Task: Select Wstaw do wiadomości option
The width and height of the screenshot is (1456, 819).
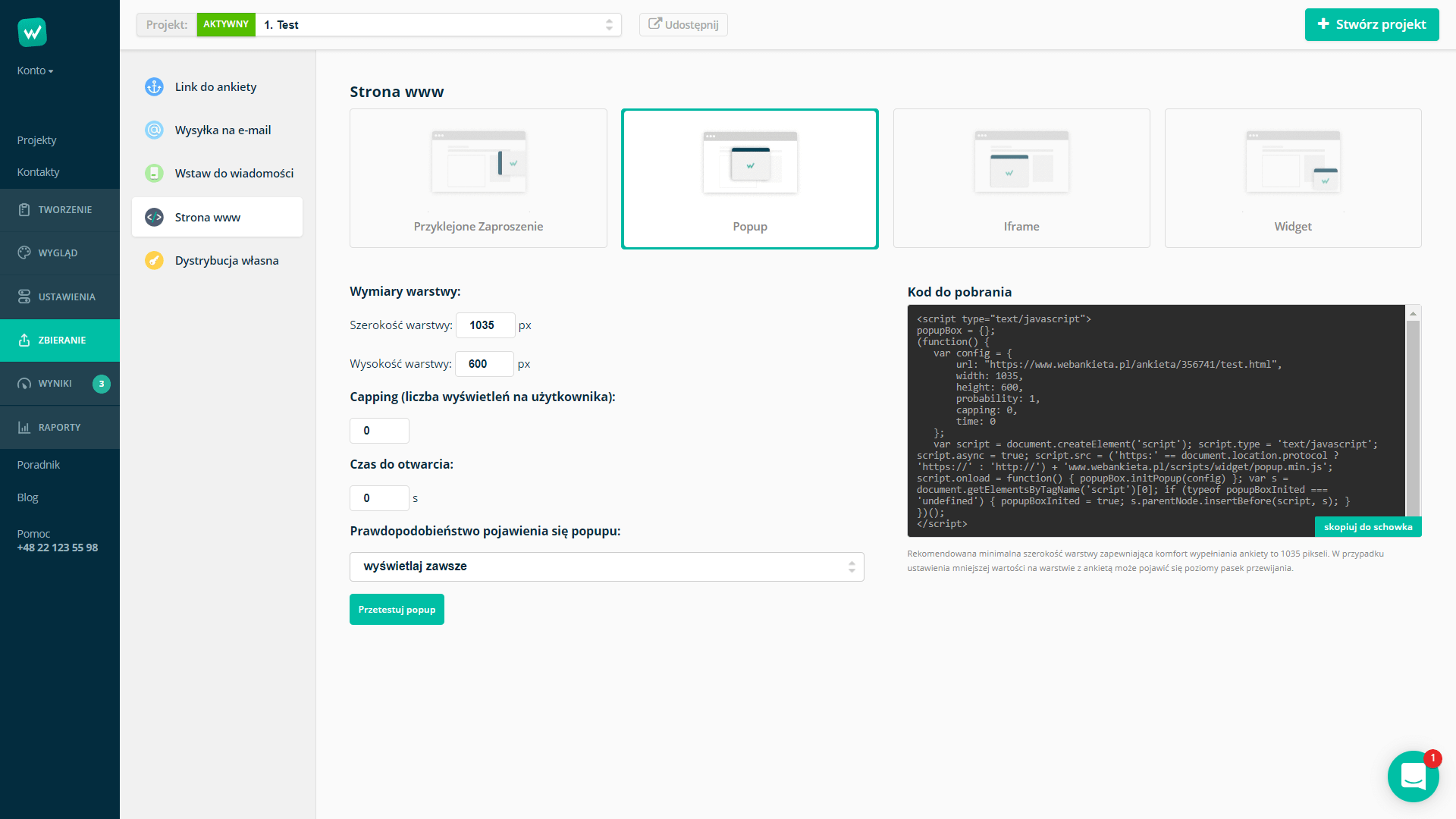Action: pyautogui.click(x=217, y=173)
